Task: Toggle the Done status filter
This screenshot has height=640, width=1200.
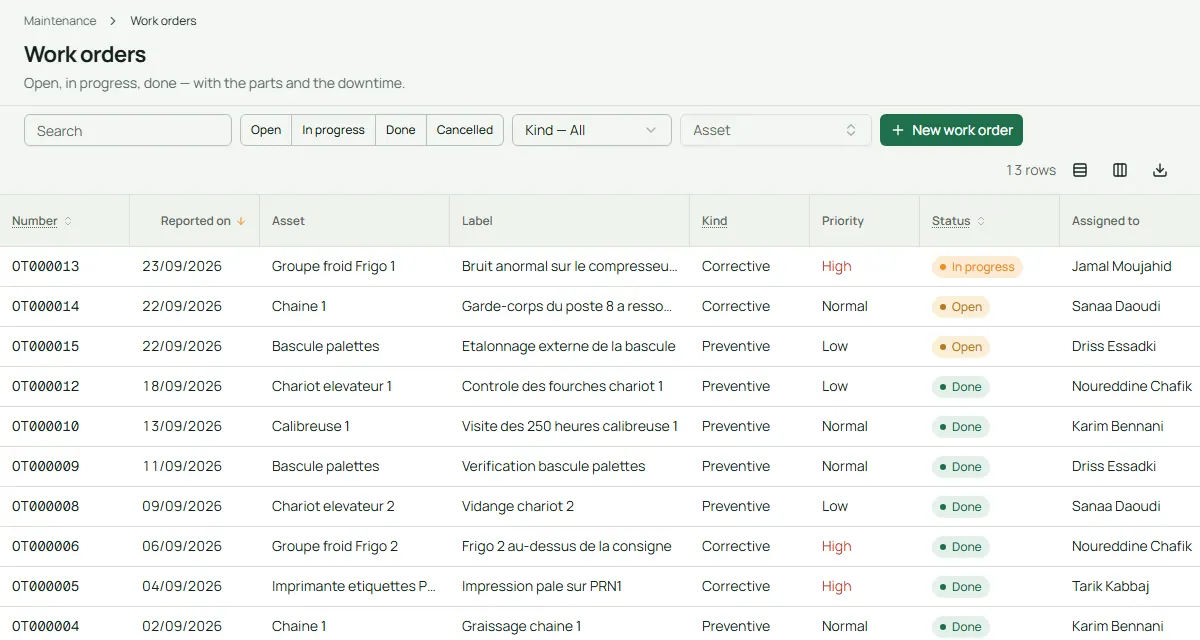Action: (400, 130)
